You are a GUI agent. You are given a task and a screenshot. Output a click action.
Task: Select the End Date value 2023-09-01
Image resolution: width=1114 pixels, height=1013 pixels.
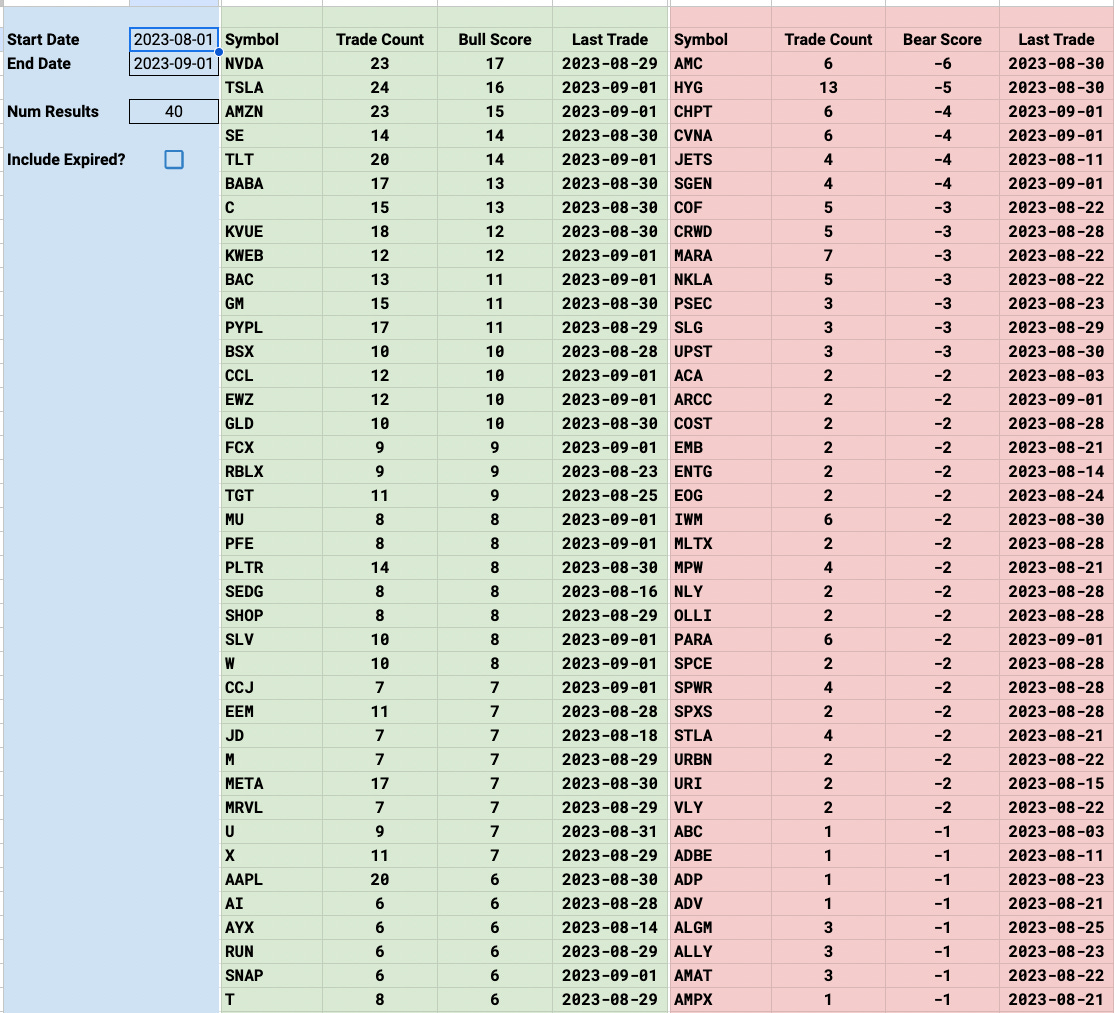(174, 63)
